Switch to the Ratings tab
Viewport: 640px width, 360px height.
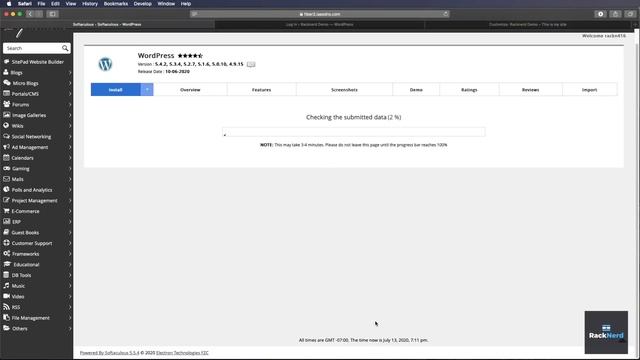pyautogui.click(x=469, y=89)
